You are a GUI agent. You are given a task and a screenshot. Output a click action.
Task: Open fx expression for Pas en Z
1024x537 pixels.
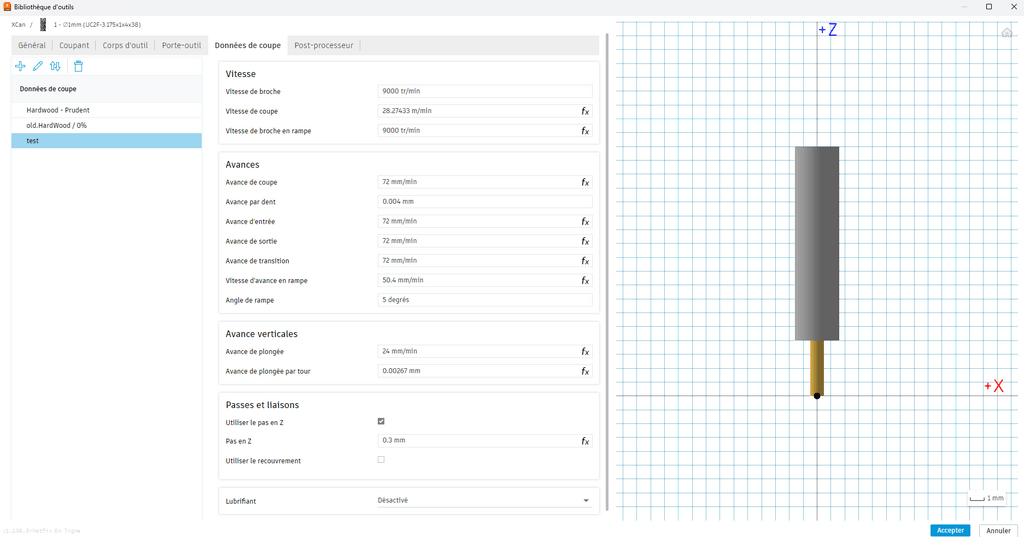pos(585,441)
